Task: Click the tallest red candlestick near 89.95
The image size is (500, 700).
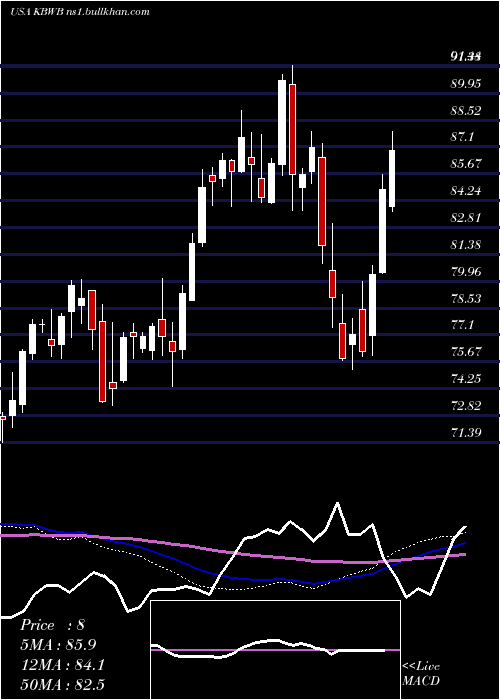Action: click(292, 129)
